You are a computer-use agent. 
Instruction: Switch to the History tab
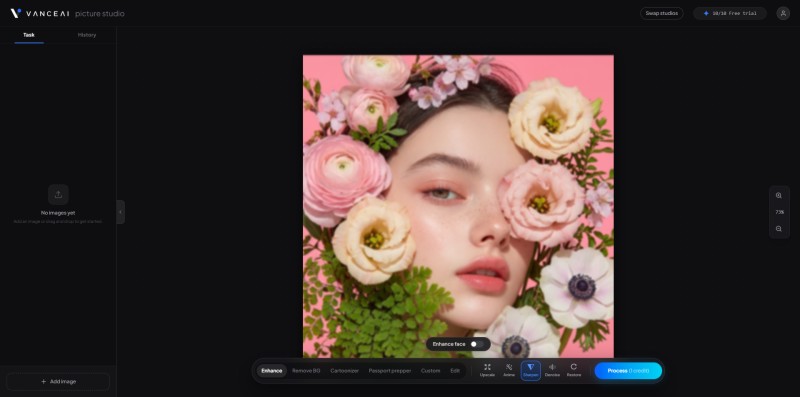pos(87,35)
